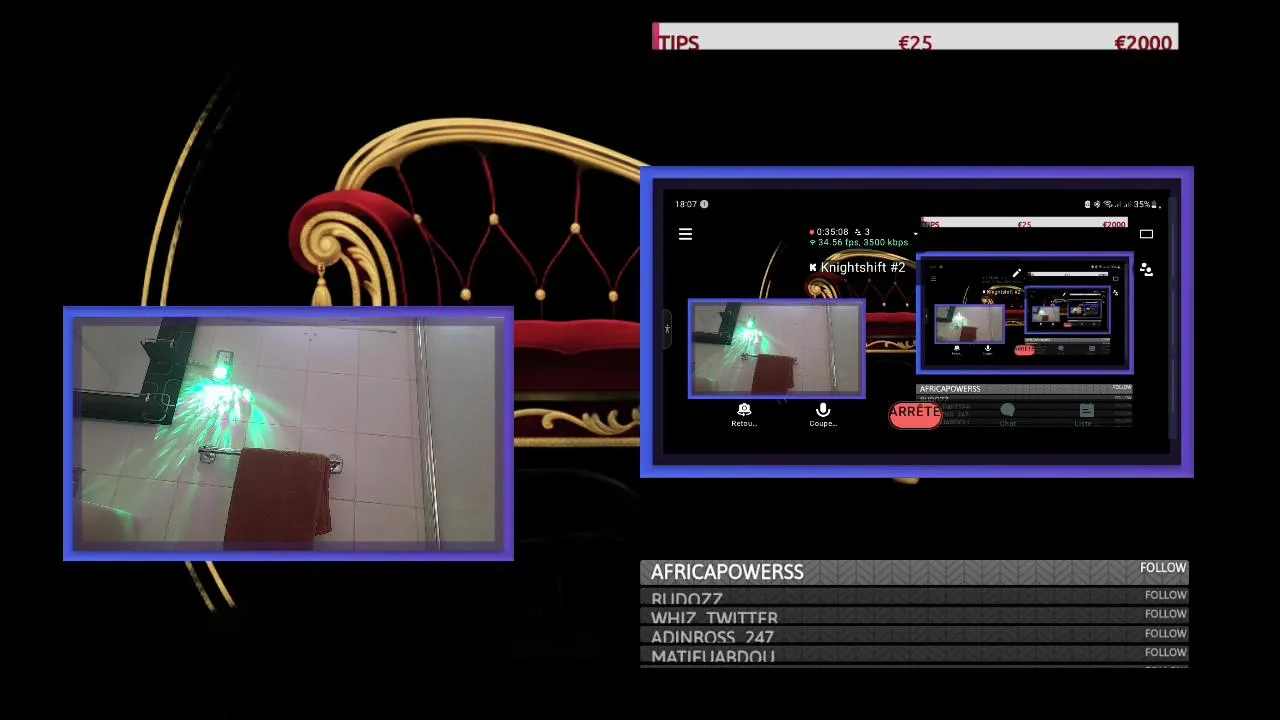Click the 'ADINROSS_247' name in the list
This screenshot has height=720, width=1280.
coord(712,637)
